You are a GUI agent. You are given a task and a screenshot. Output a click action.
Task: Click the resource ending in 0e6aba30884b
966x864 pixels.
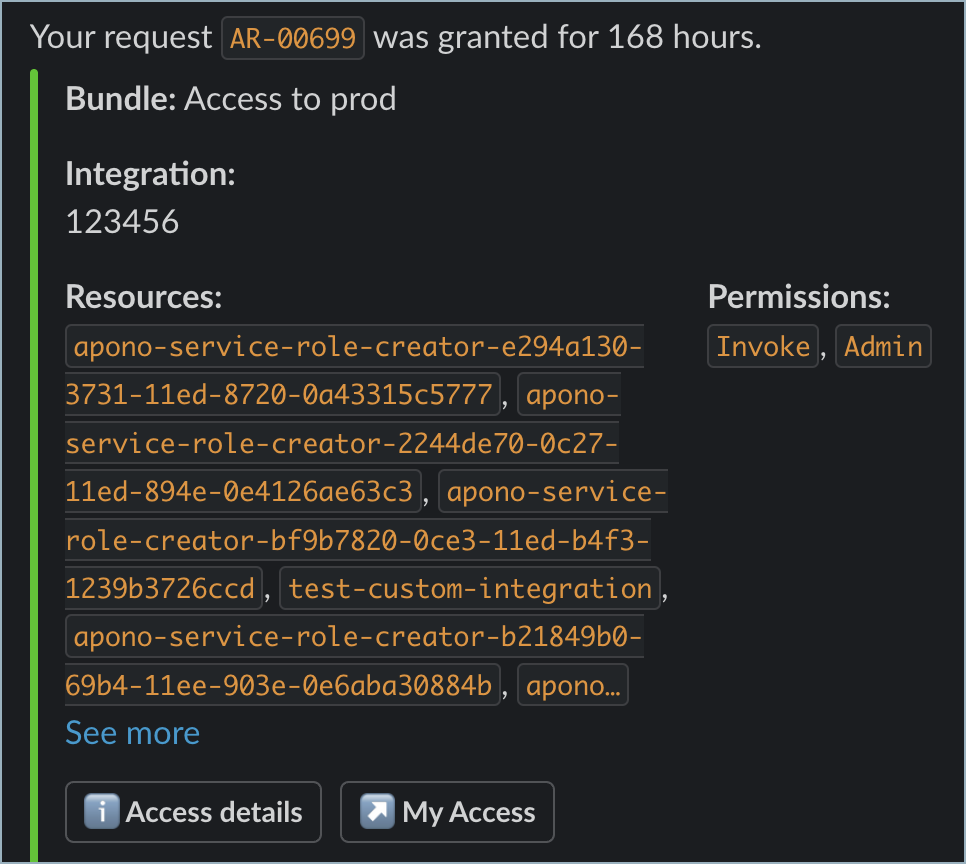pos(282,686)
